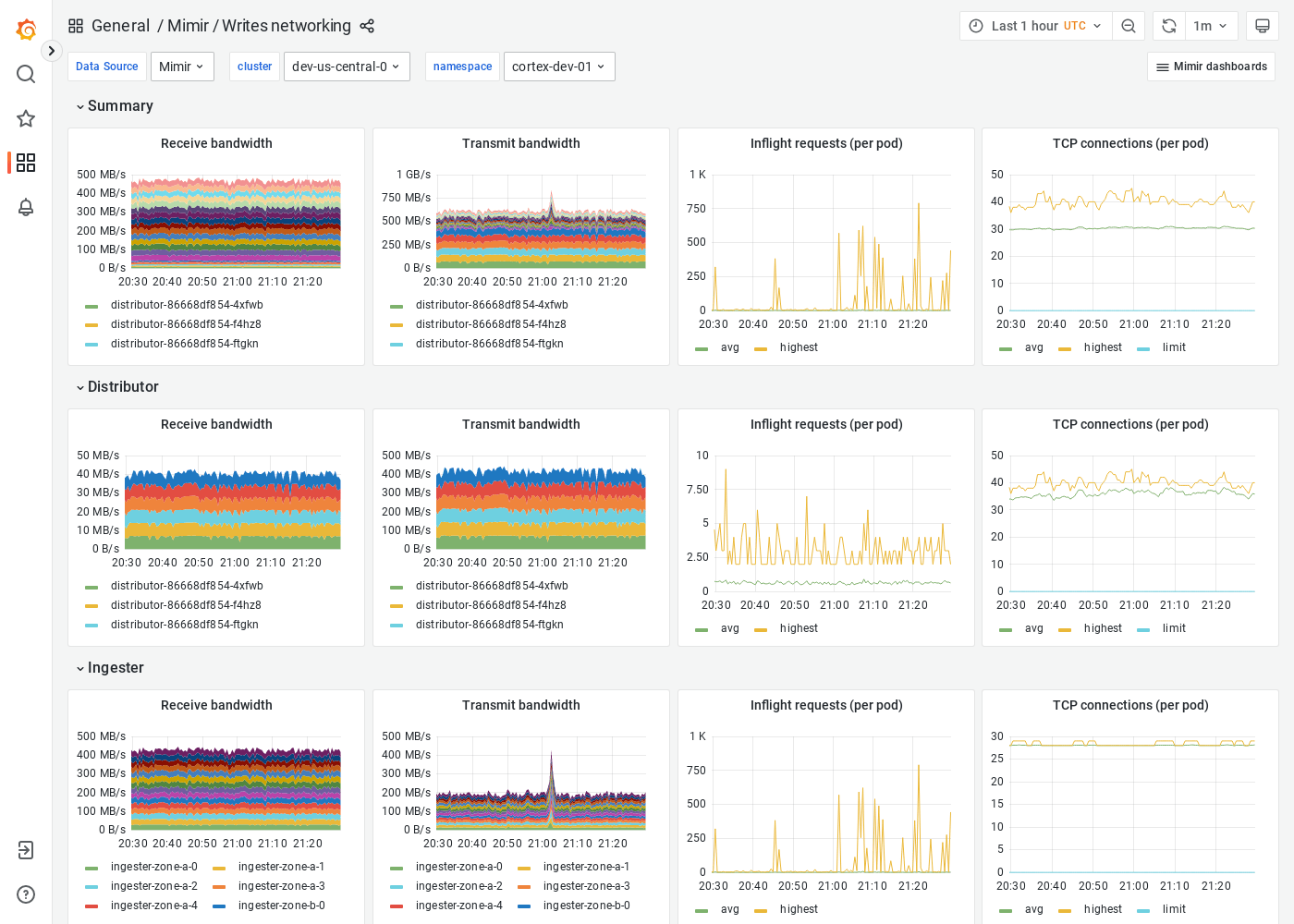The height and width of the screenshot is (924, 1294).
Task: Toggle distributor-86668df854-4xfwb series in Receive bandwidth
Action: coord(188,304)
